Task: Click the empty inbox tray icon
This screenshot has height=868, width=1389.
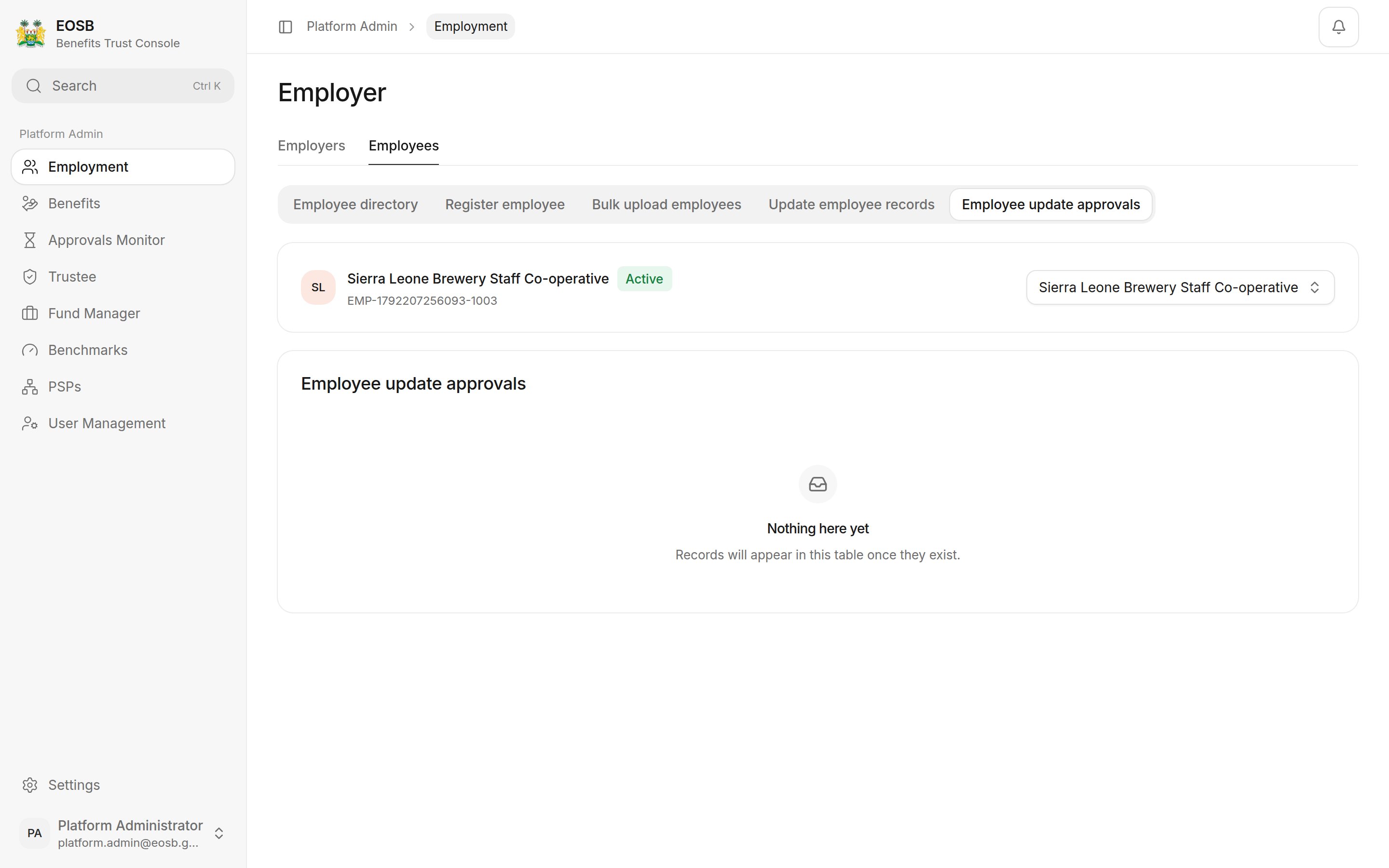Action: 817,484
